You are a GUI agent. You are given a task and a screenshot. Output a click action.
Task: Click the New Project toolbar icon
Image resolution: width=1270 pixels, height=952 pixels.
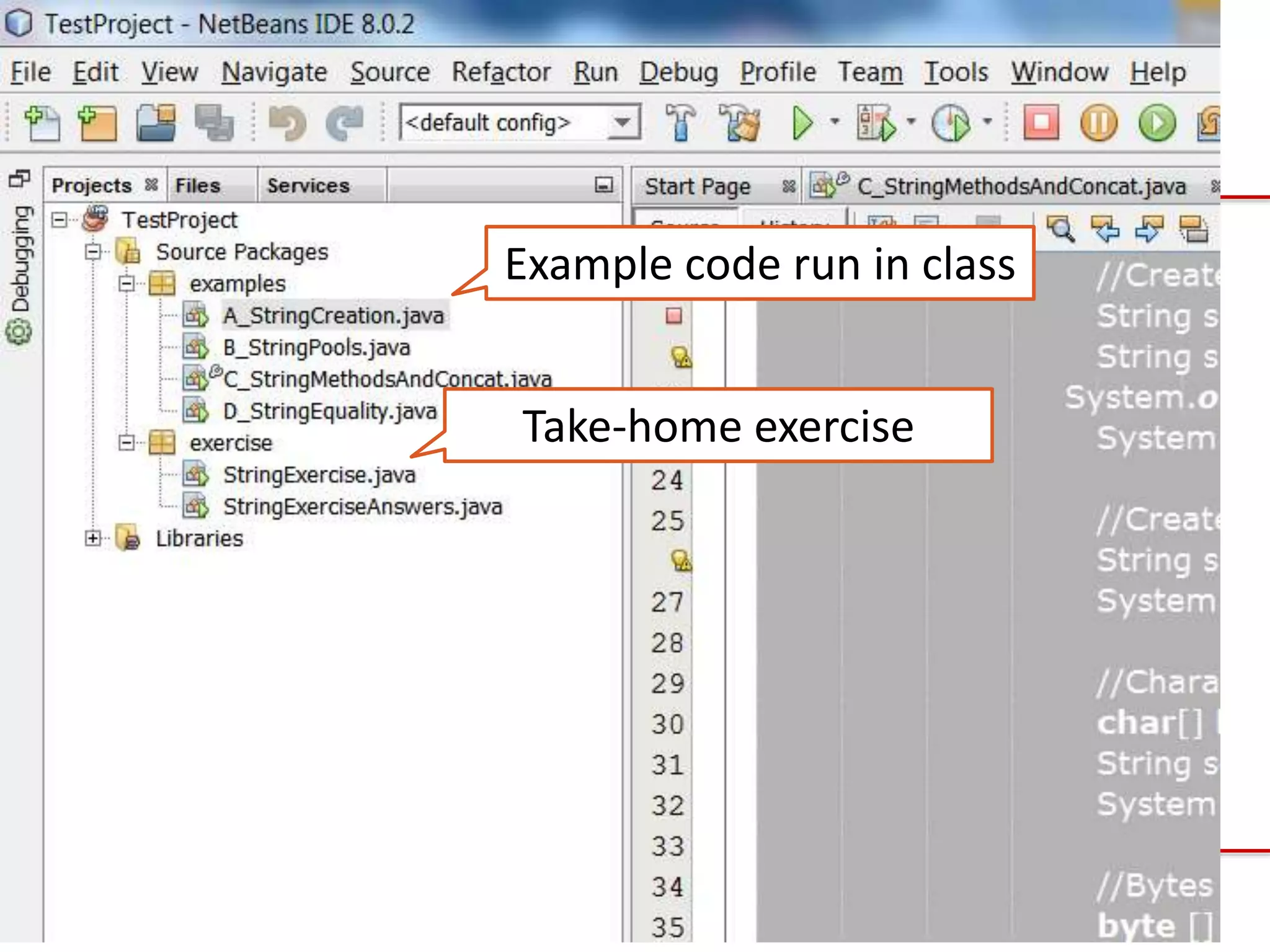[97, 123]
